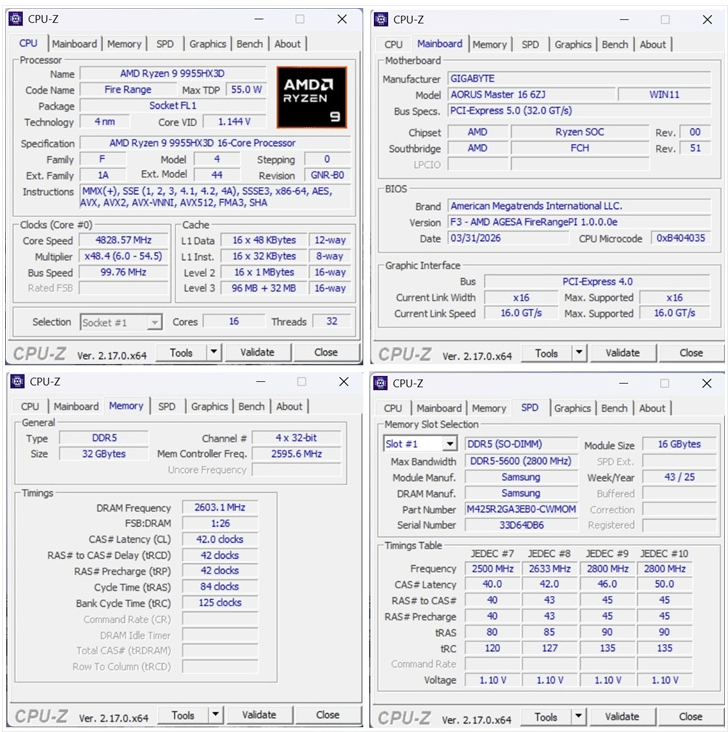This screenshot has width=728, height=732.
Task: Click the CPU Microcode value 0xB404035
Action: click(x=681, y=238)
